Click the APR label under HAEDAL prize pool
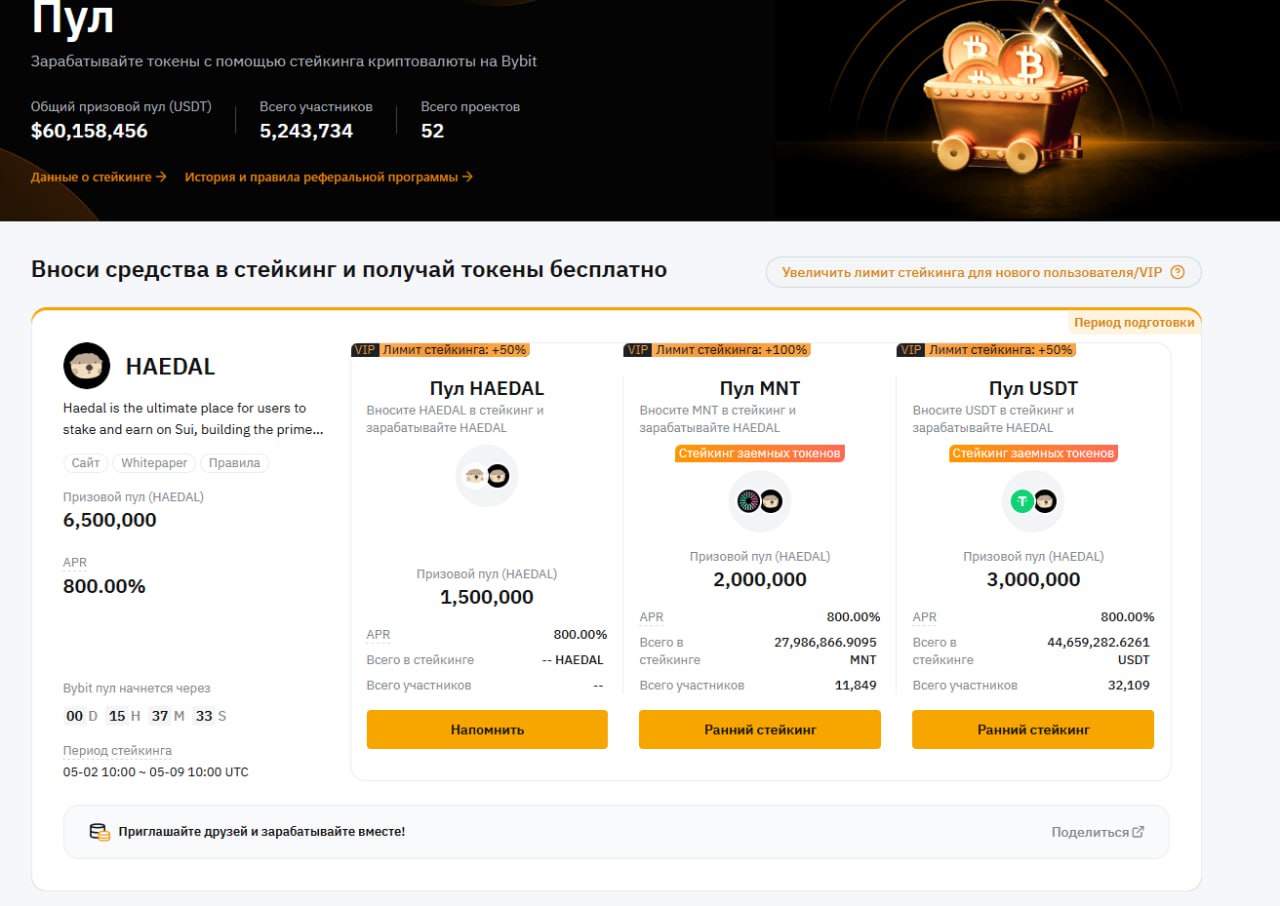 tap(75, 563)
